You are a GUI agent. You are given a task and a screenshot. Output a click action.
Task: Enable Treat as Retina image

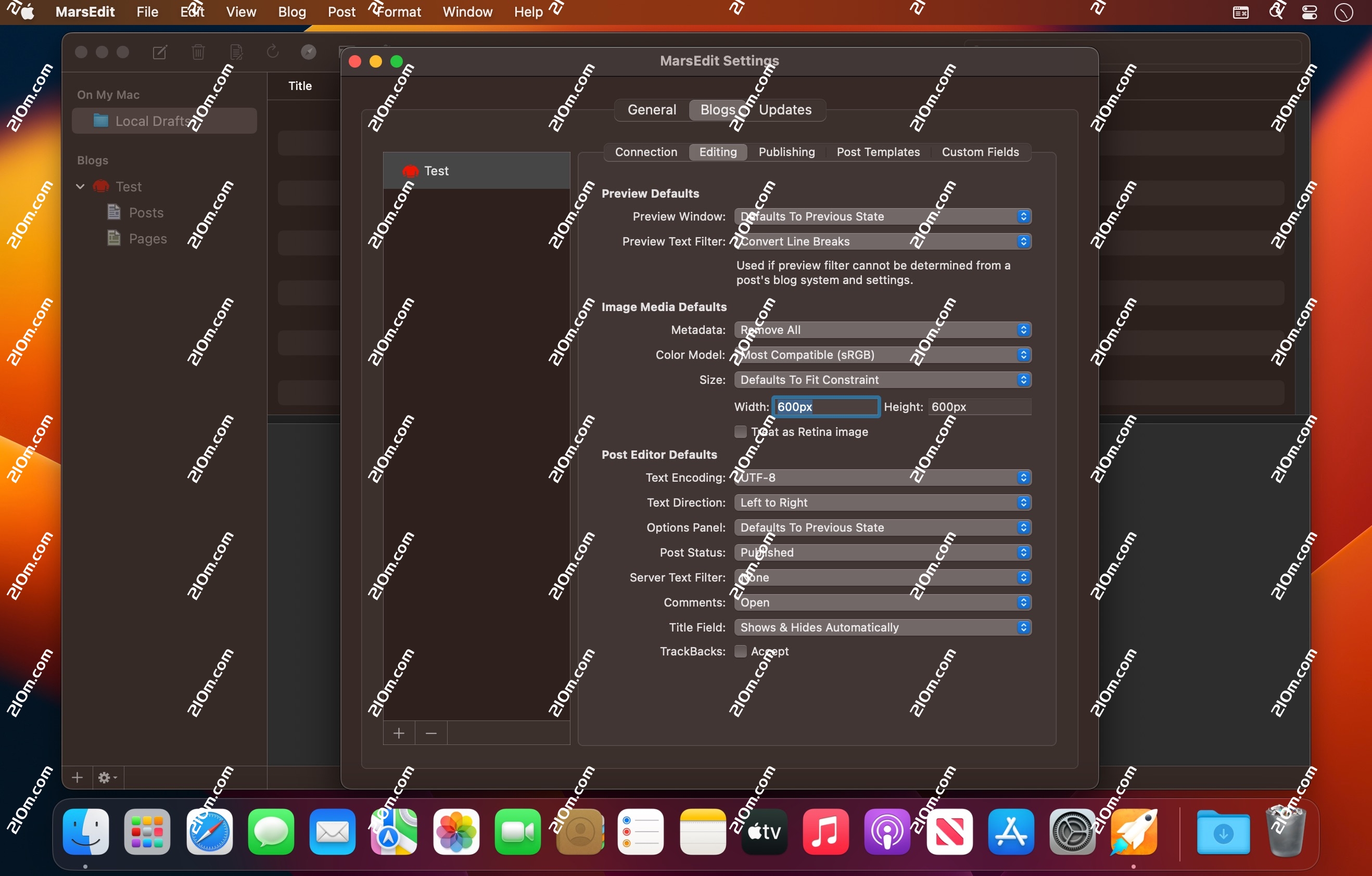(x=740, y=432)
